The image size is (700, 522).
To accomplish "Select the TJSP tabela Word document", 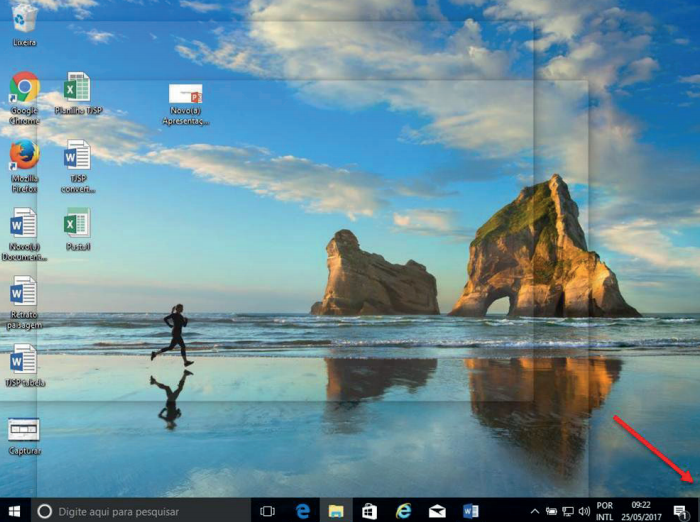I will click(23, 359).
